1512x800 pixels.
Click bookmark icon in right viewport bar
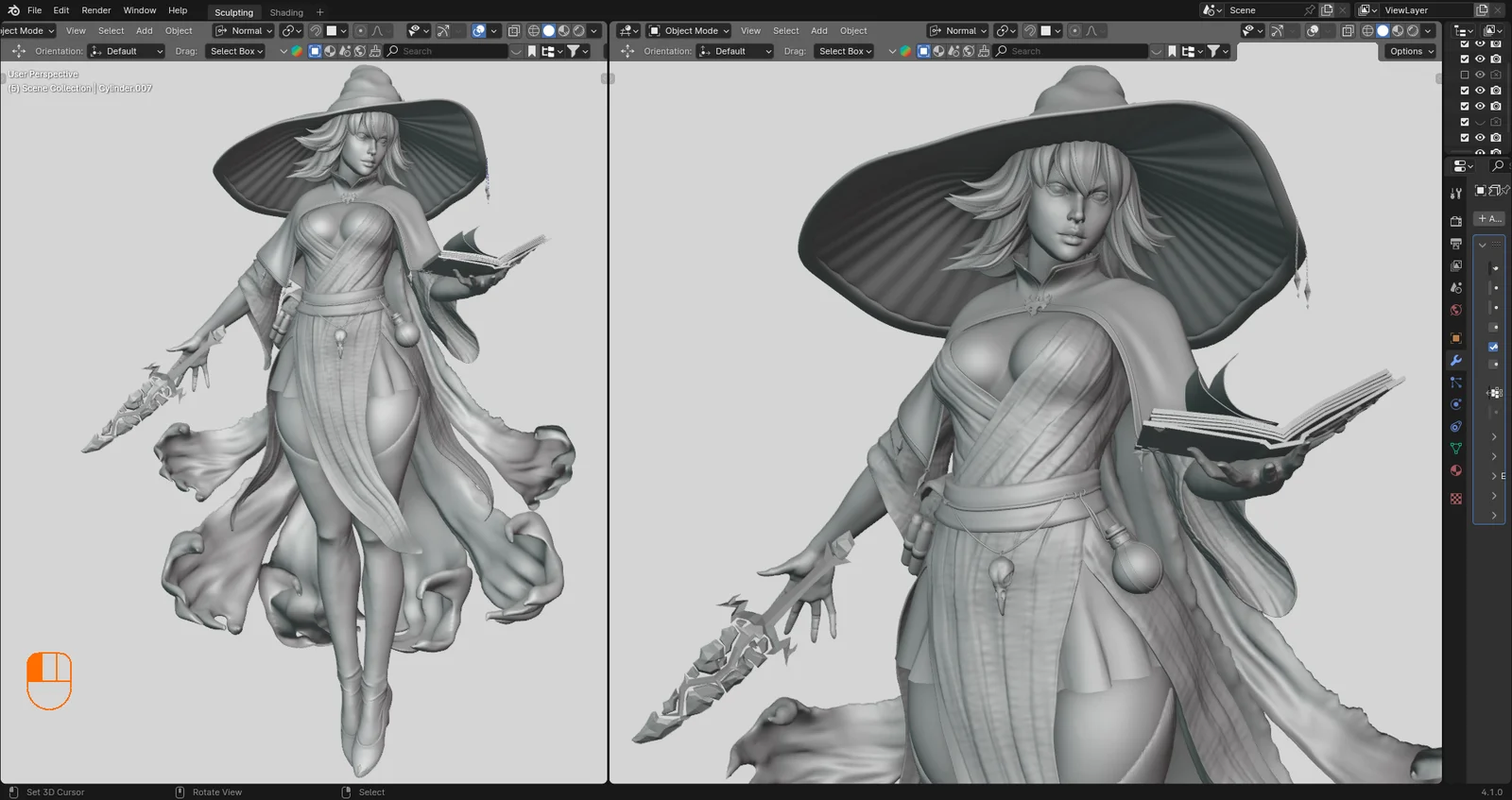(x=1172, y=51)
